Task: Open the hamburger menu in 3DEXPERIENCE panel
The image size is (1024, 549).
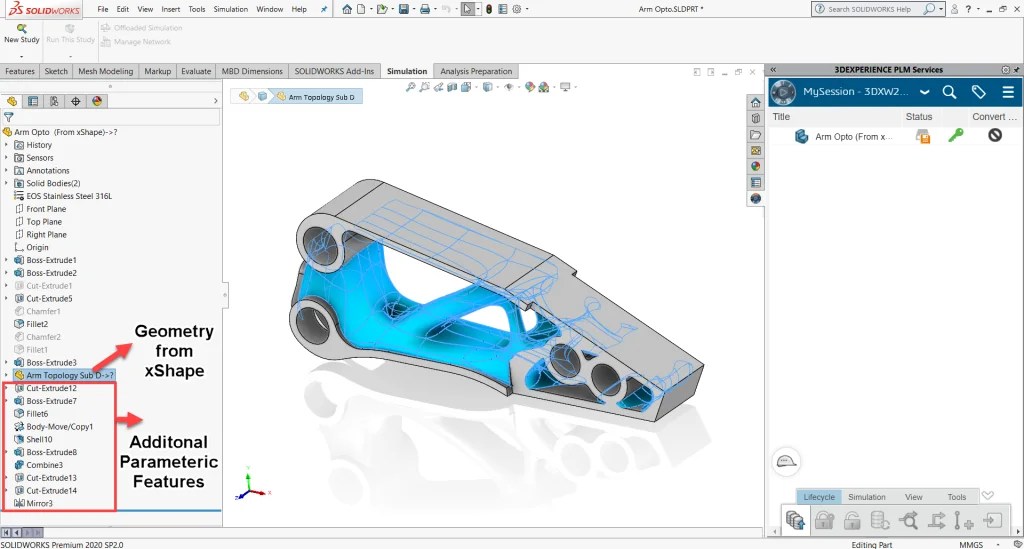Action: pyautogui.click(x=1008, y=92)
